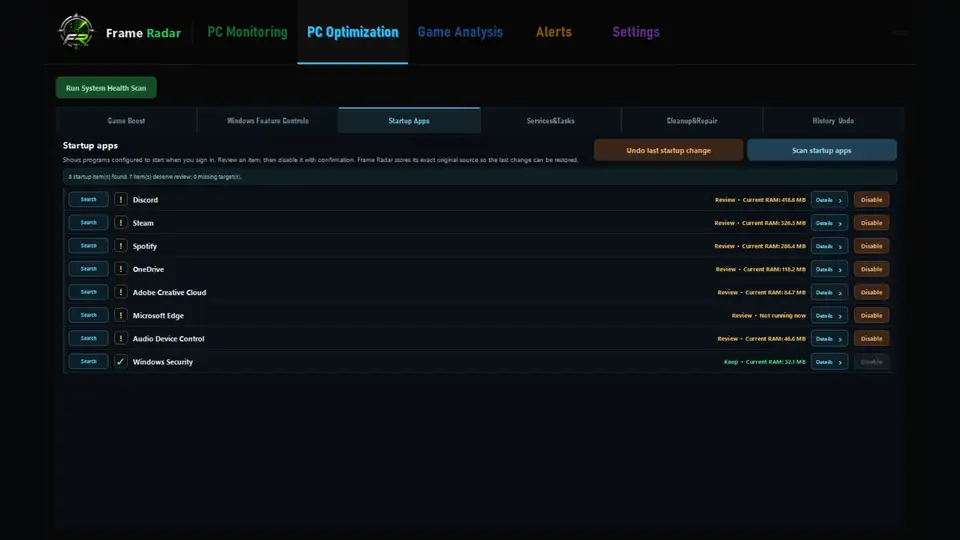Switch to the Game Boost sub-tab

[126, 121]
